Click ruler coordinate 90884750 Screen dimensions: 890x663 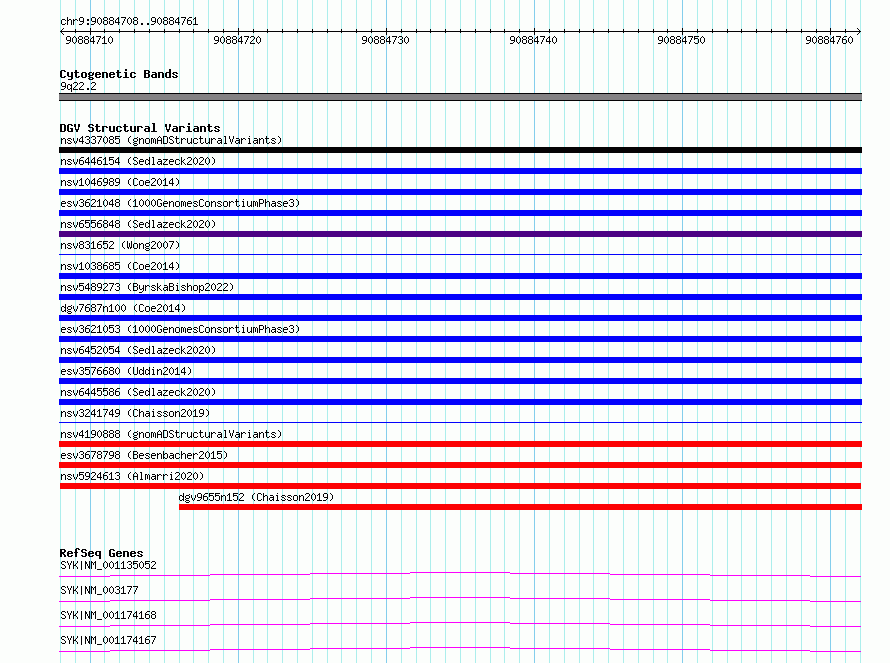[681, 40]
